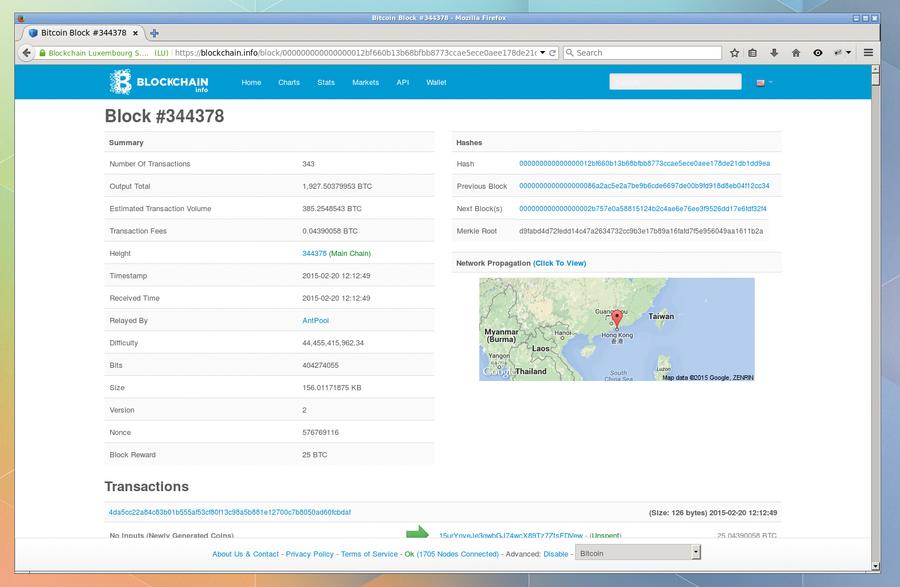Screen dimensions: 900x587
Task: Show bookmarks list icon in toolbar
Action: [x=752, y=53]
